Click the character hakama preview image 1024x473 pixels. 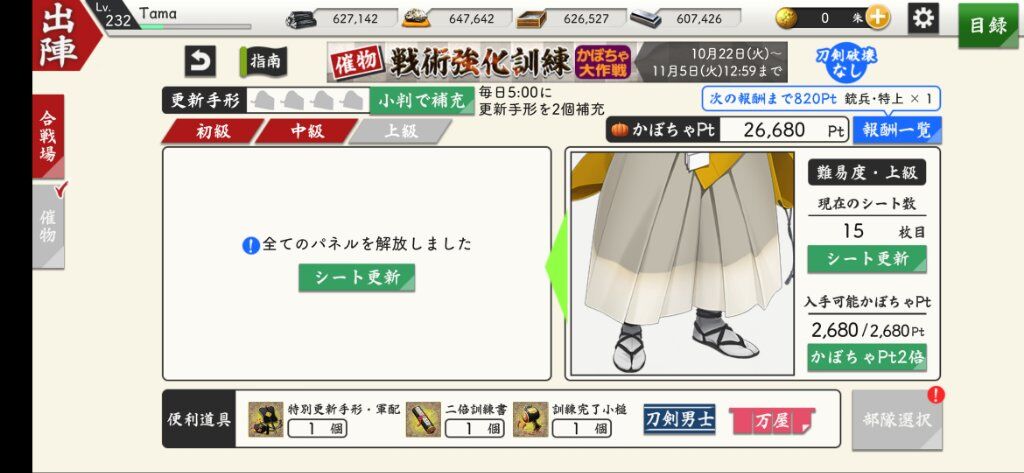pyautogui.click(x=682, y=264)
